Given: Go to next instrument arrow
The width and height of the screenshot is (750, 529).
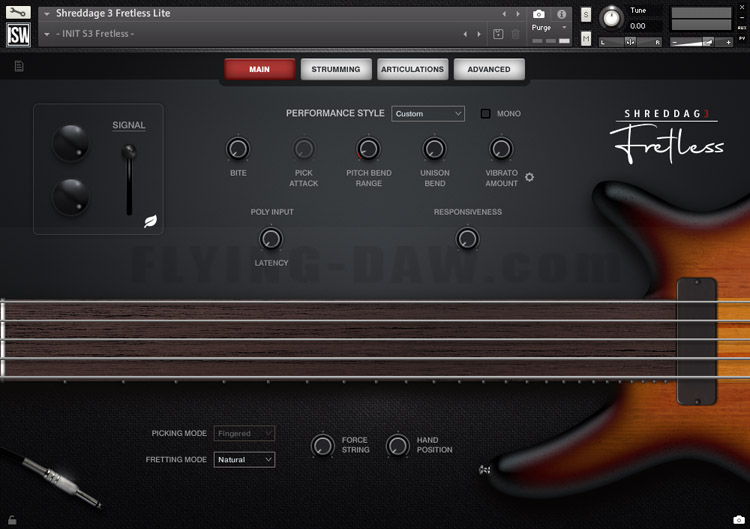Looking at the screenshot, I should pos(518,14).
